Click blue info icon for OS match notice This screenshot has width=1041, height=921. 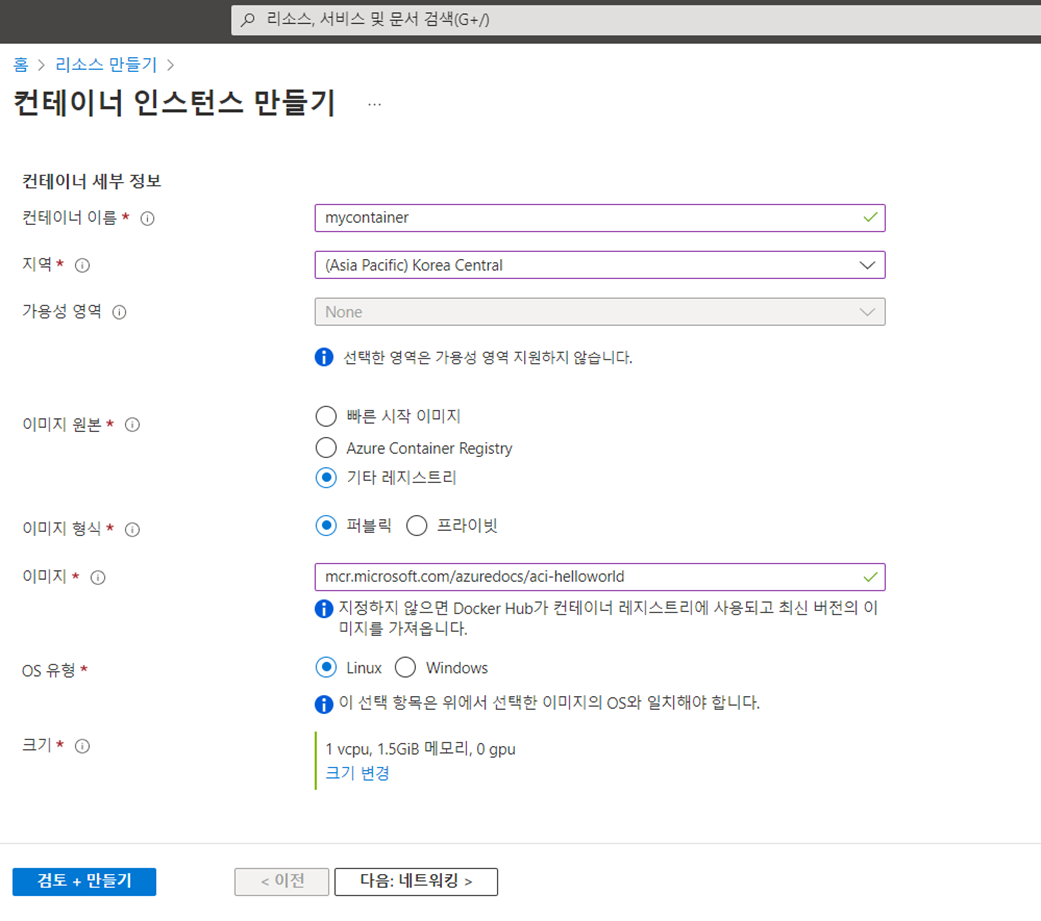click(324, 704)
